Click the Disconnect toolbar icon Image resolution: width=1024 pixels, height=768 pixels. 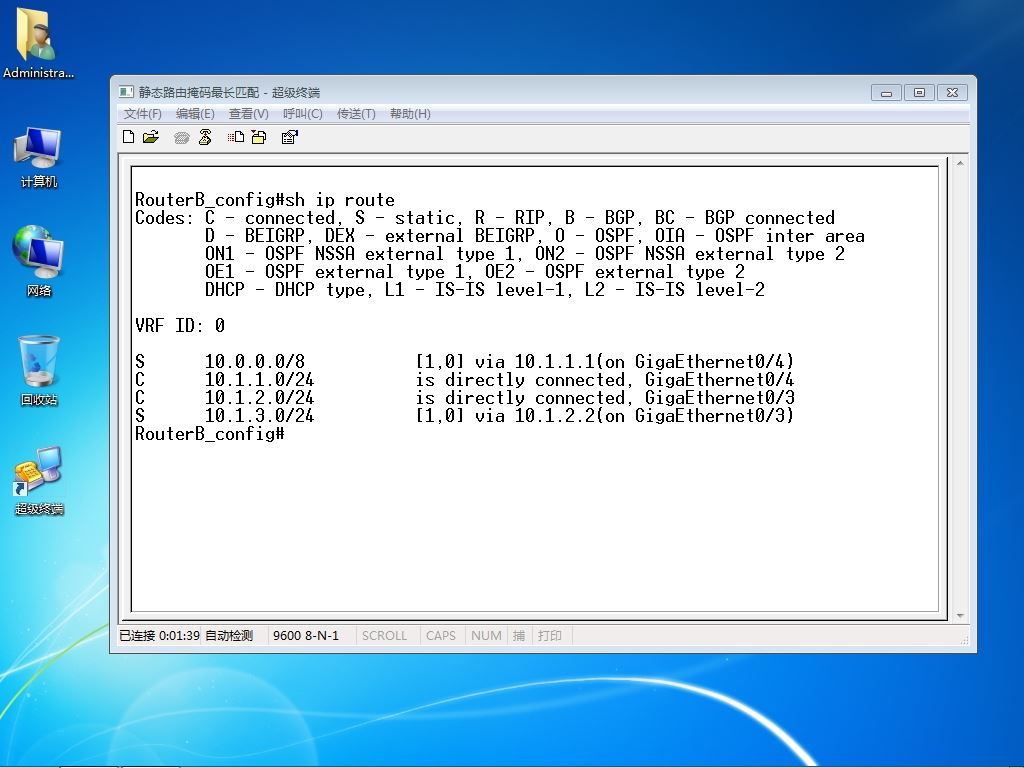[x=205, y=136]
